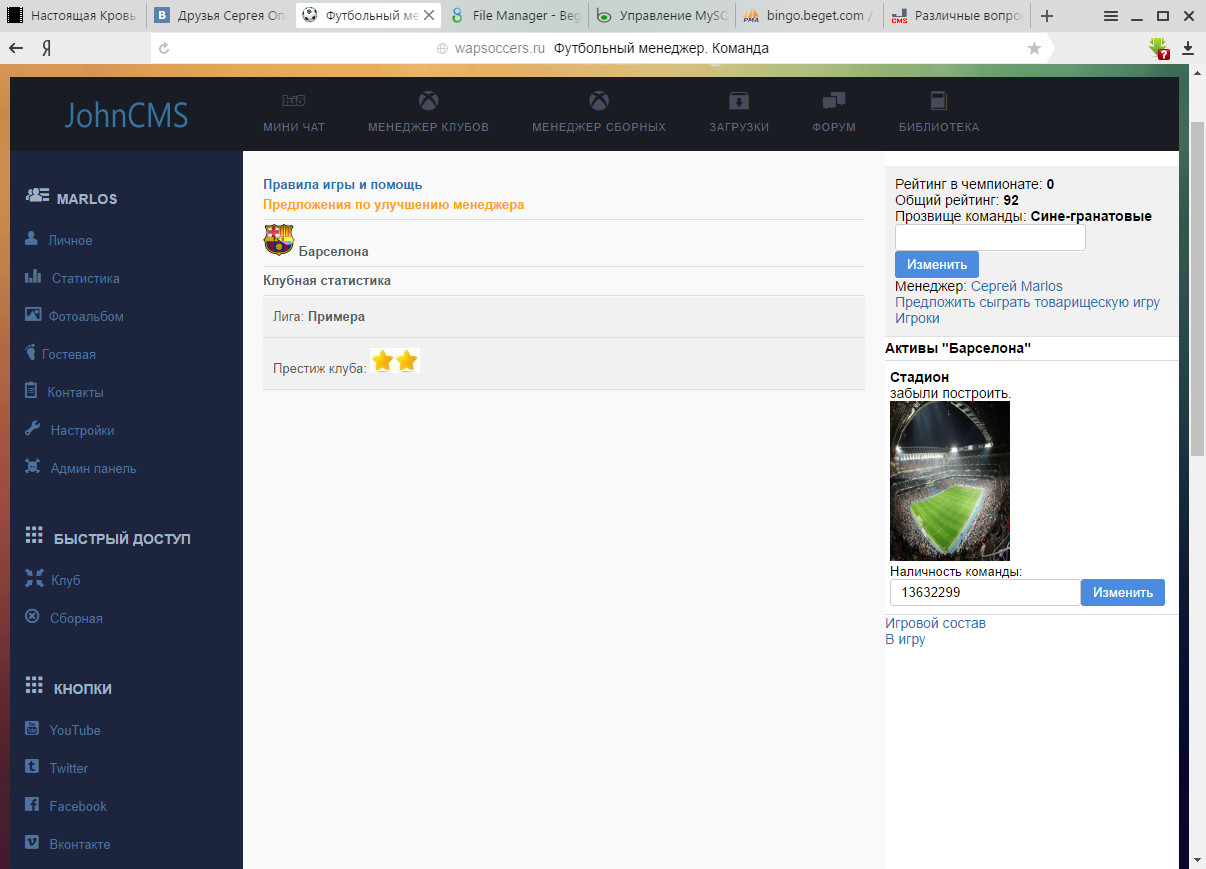
Task: Bookmark the page with star icon
Action: [1034, 48]
